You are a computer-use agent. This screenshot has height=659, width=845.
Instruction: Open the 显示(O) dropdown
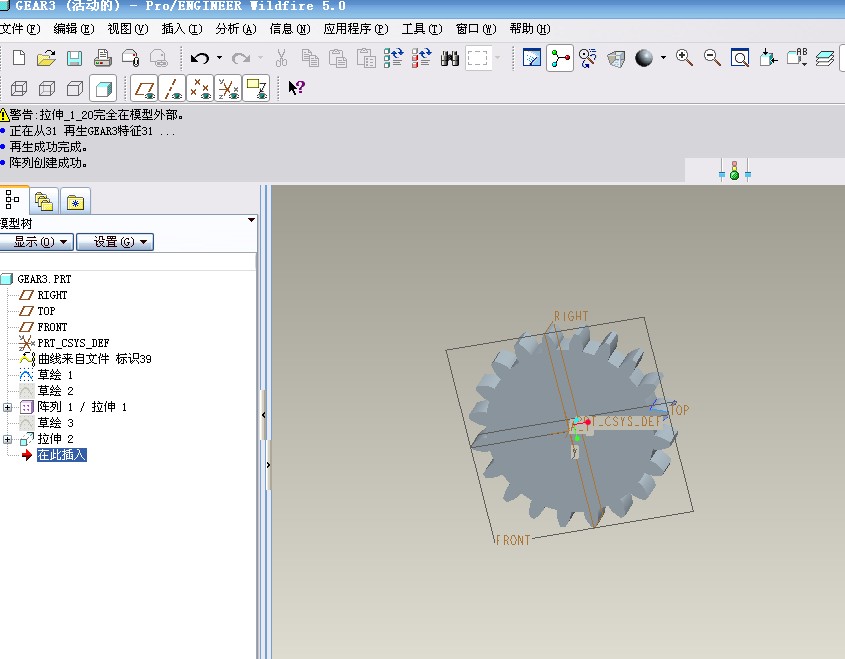[x=36, y=242]
